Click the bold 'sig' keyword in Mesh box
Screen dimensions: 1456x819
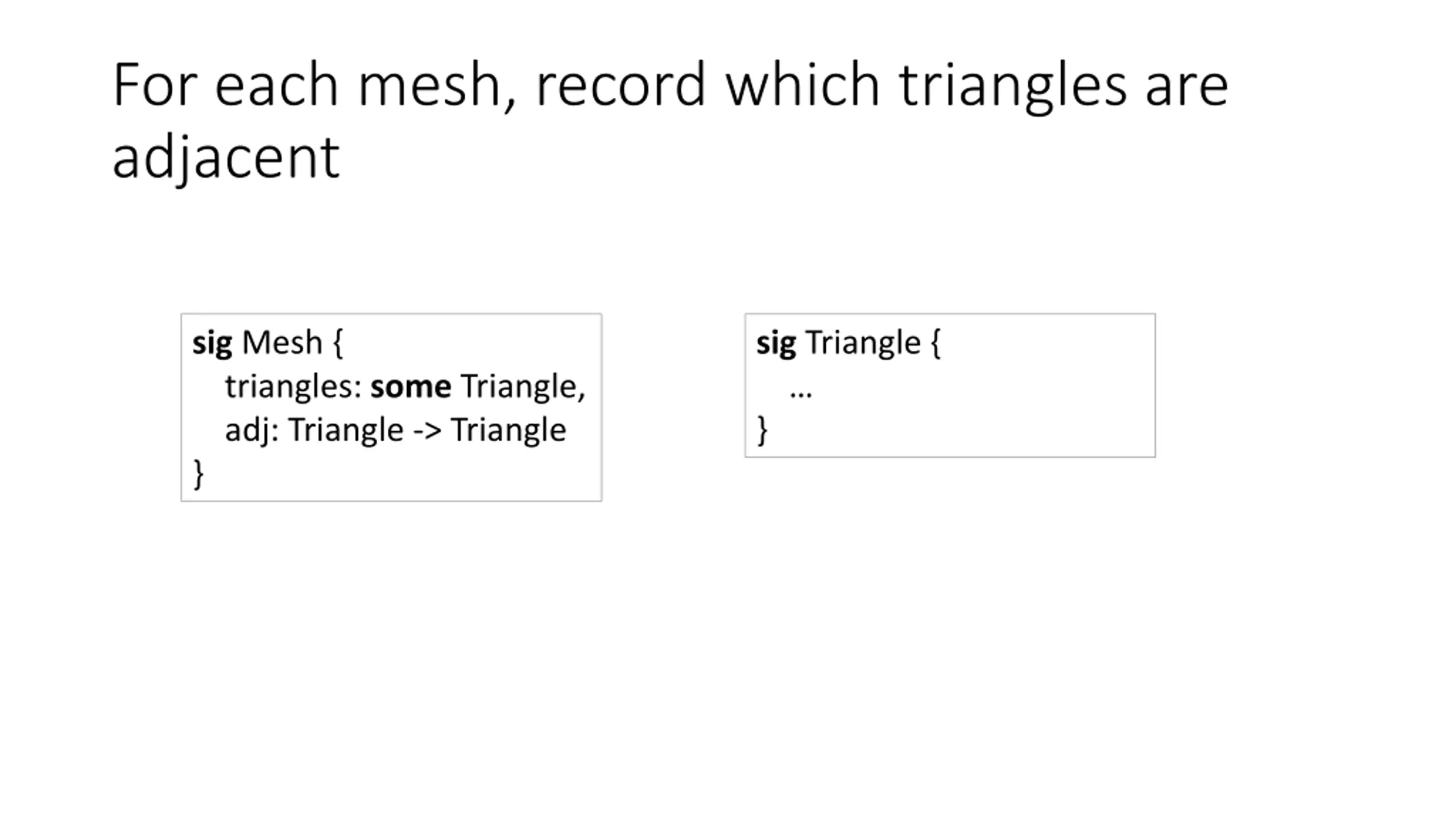pyautogui.click(x=212, y=343)
